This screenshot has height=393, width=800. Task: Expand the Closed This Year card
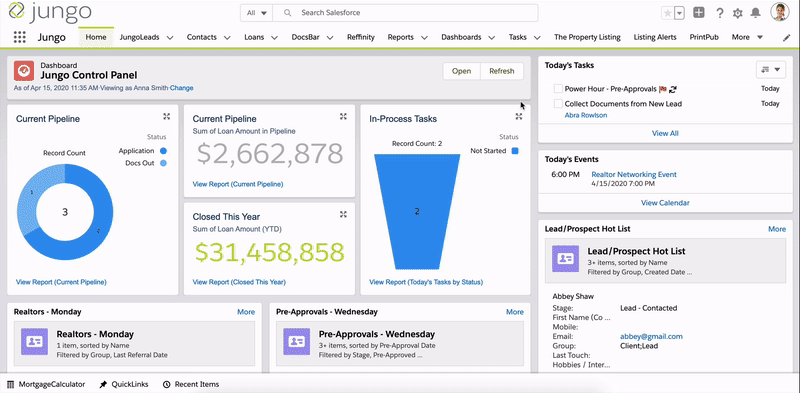pyautogui.click(x=343, y=214)
